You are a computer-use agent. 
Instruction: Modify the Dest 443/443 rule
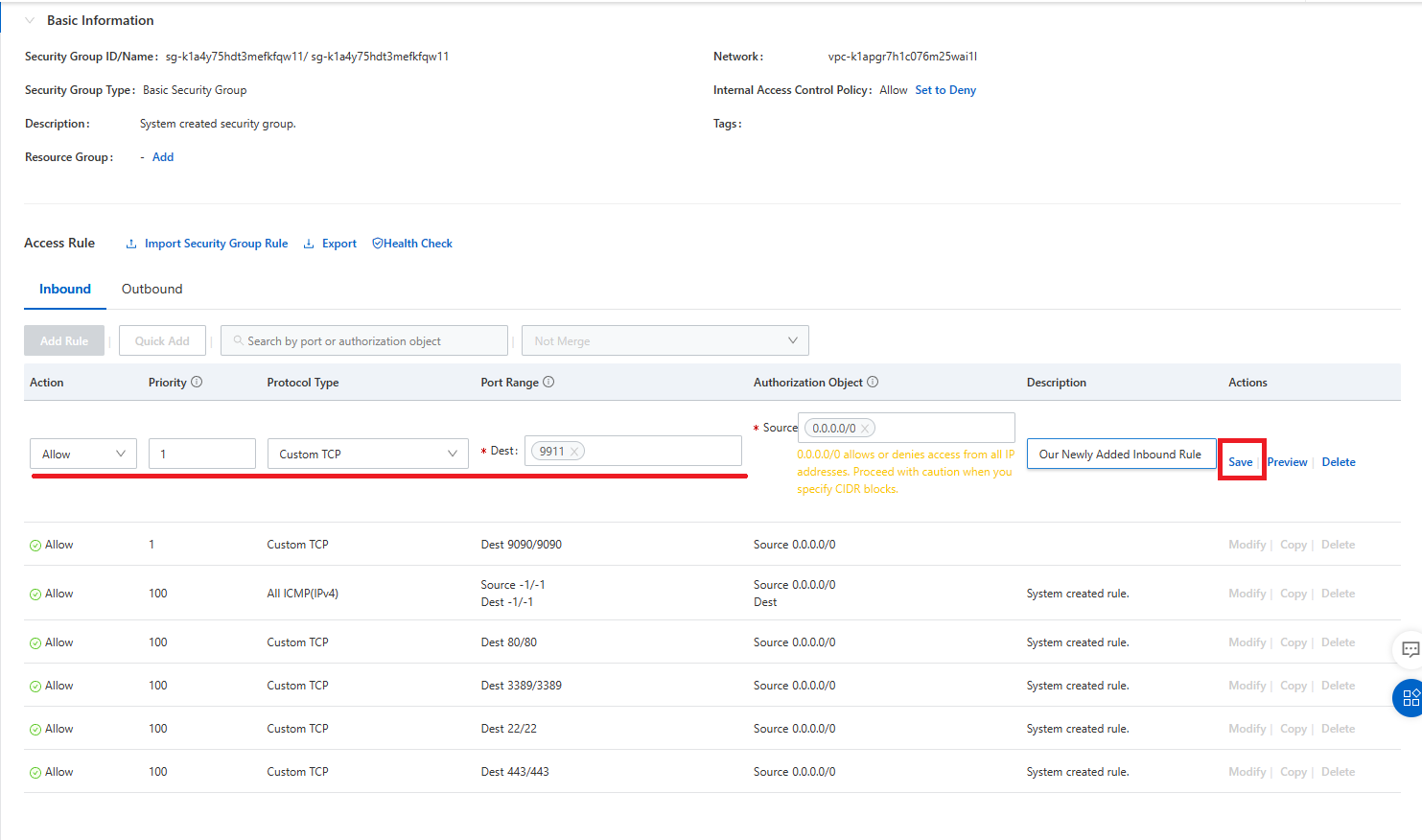click(x=1247, y=772)
